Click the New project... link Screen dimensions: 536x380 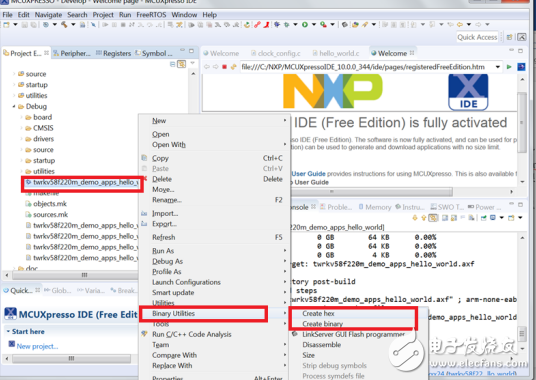point(37,346)
